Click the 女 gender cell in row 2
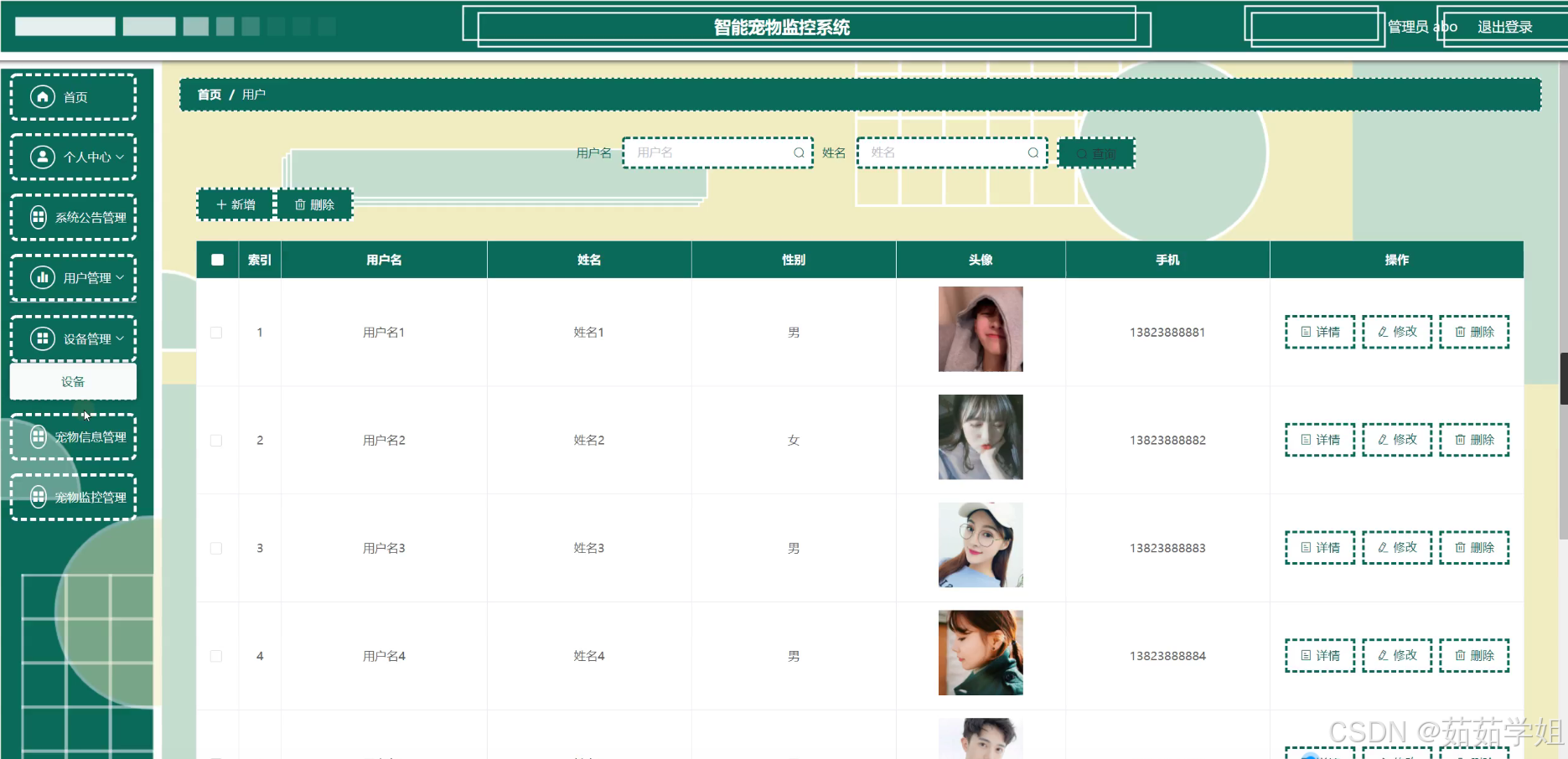The height and width of the screenshot is (759, 1568). point(794,441)
